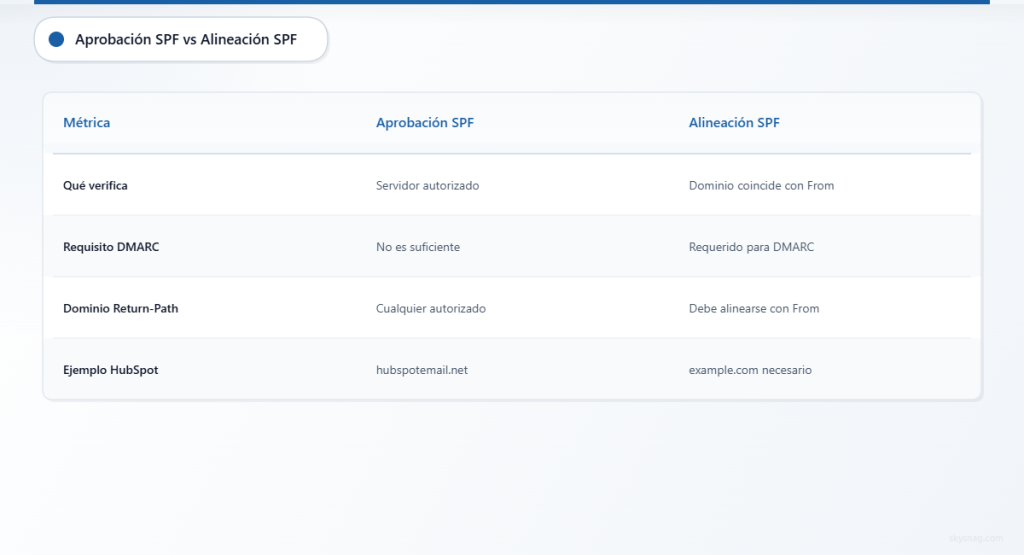Select the 'Requisito DMARC' row label

[x=111, y=247]
